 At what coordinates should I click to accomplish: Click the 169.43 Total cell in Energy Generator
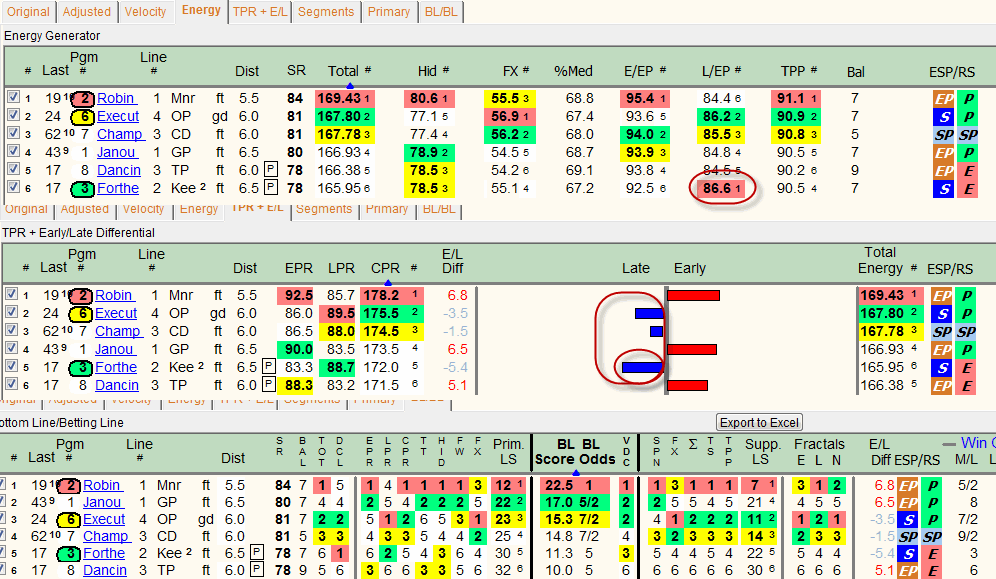344,98
